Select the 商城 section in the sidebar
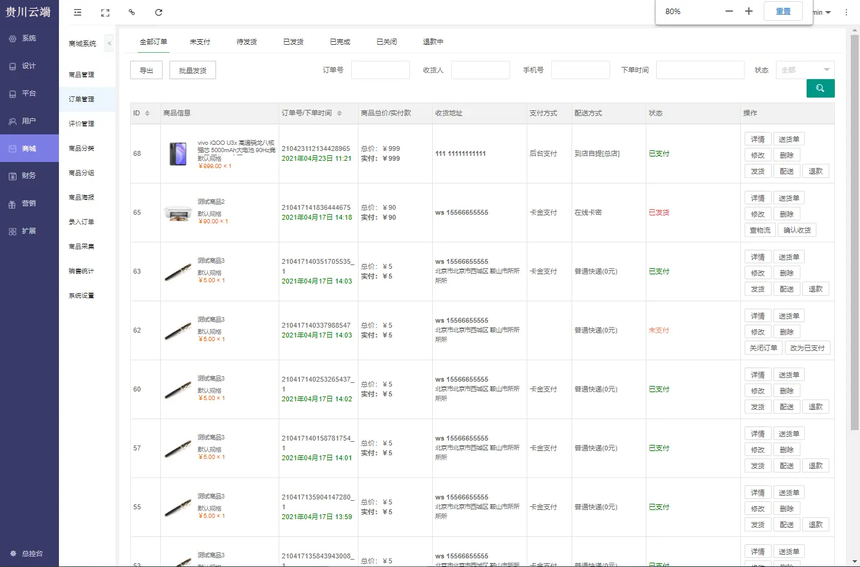Image resolution: width=860 pixels, height=567 pixels. tap(29, 148)
